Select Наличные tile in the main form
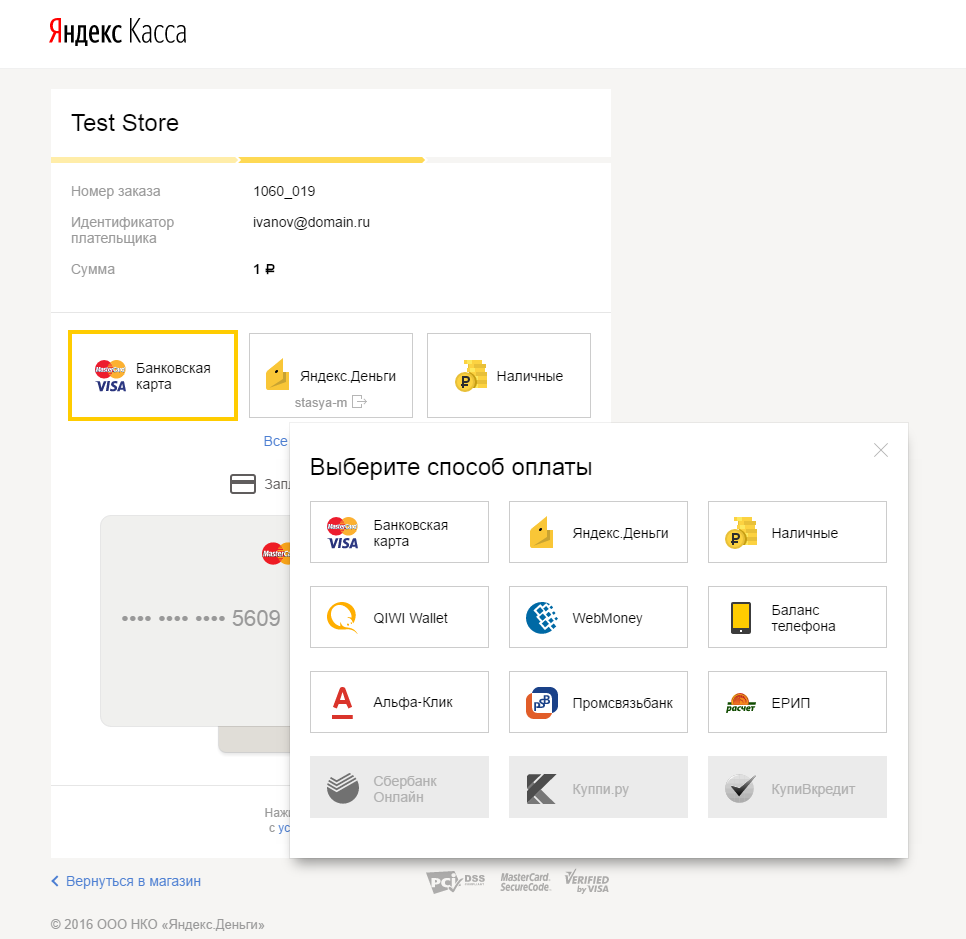Image resolution: width=966 pixels, height=939 pixels. pos(509,375)
